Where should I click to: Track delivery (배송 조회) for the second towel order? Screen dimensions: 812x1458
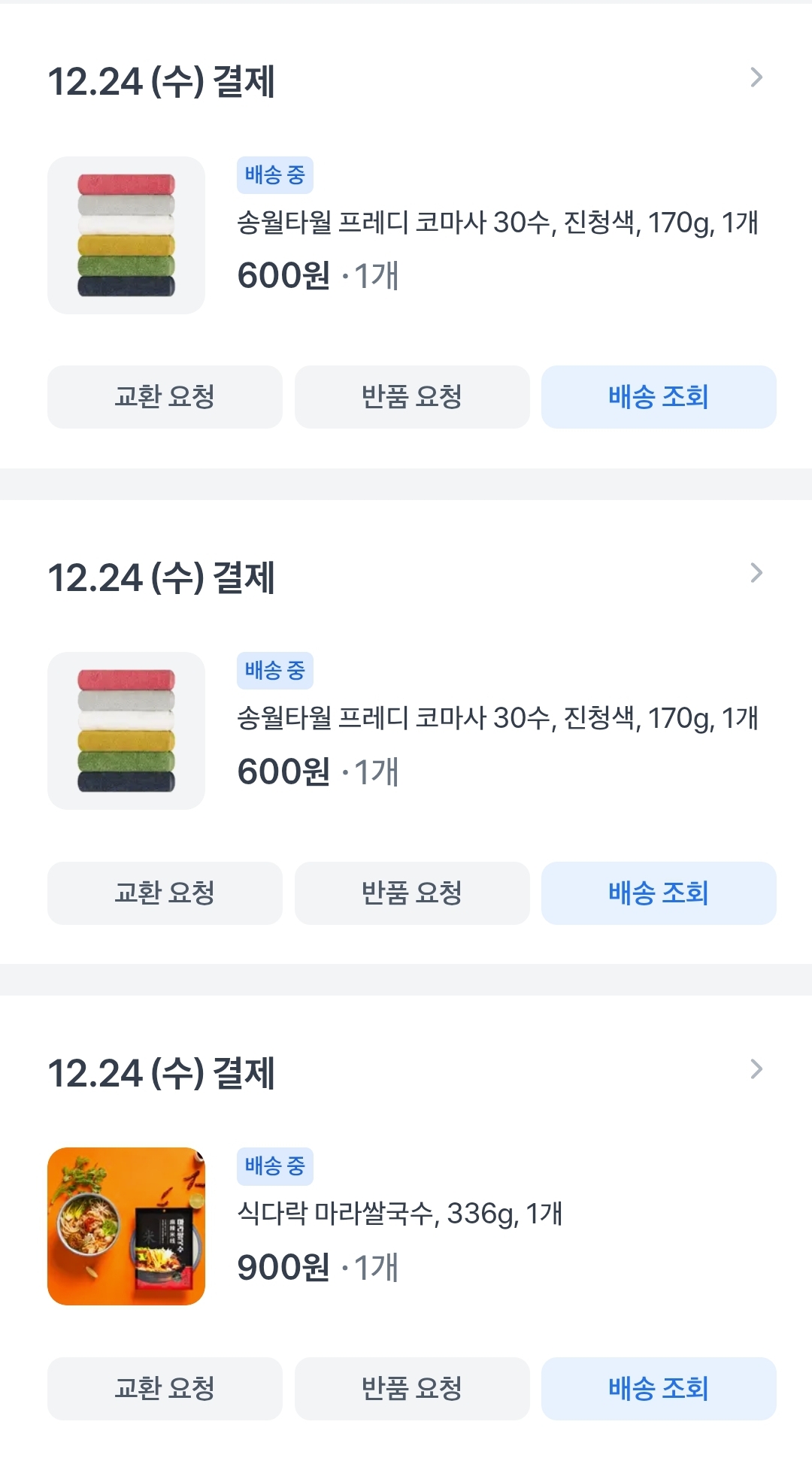pos(659,893)
